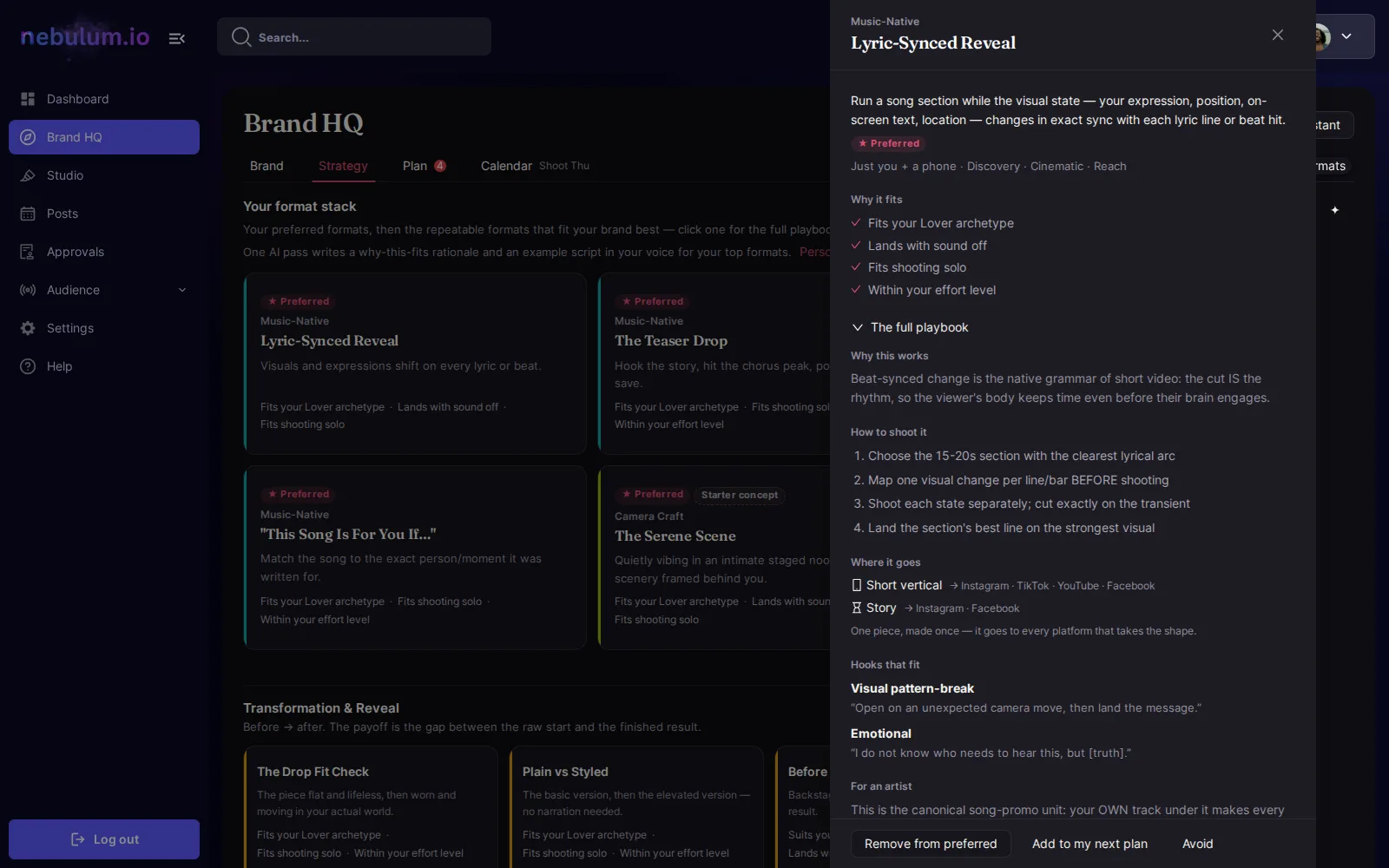Click the Help question mark icon
The width and height of the screenshot is (1389, 868).
point(28,366)
